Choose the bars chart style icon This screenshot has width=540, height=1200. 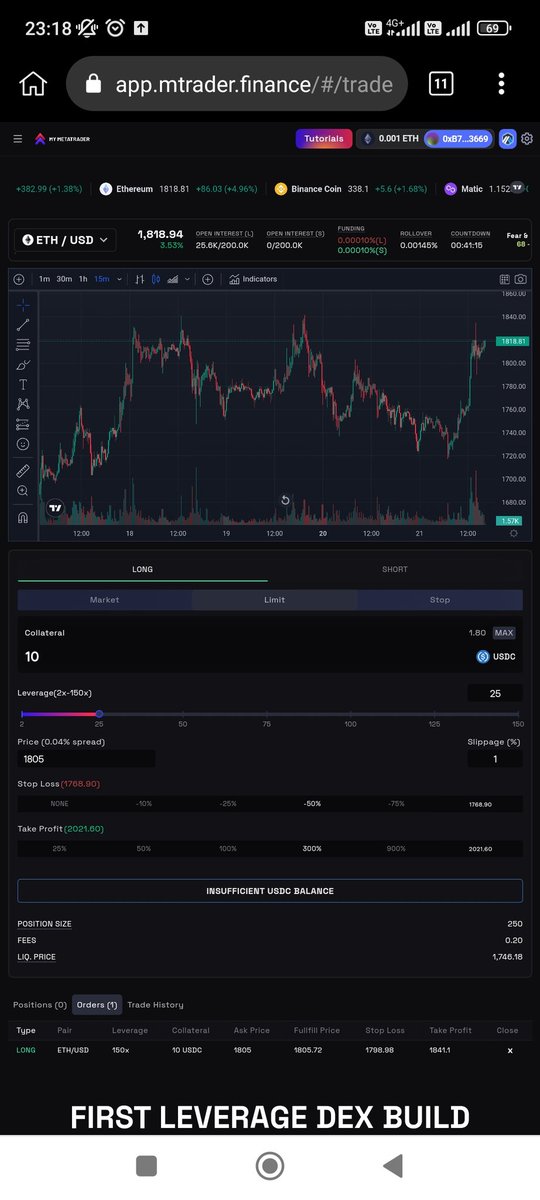(x=140, y=279)
